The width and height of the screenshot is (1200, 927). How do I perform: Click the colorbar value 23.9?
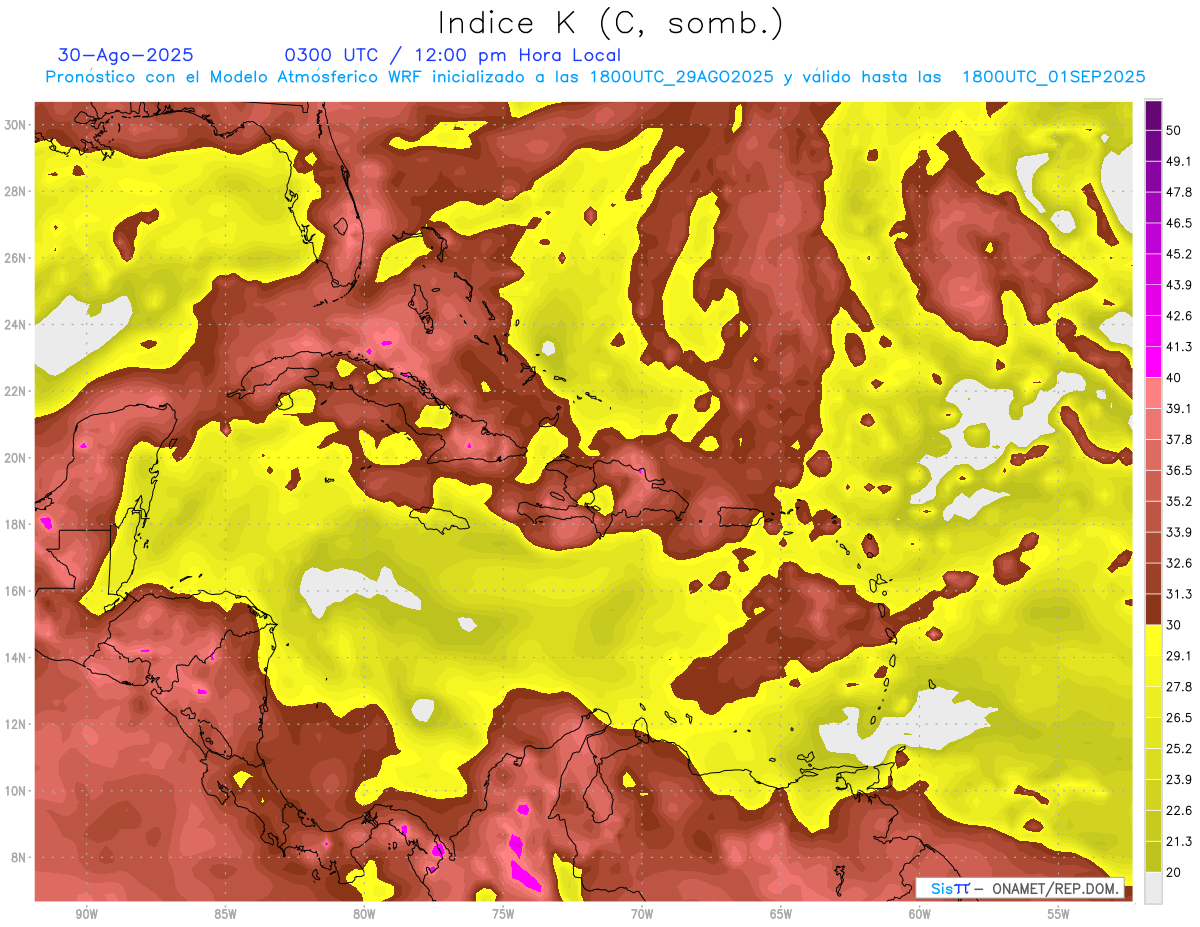(1178, 780)
